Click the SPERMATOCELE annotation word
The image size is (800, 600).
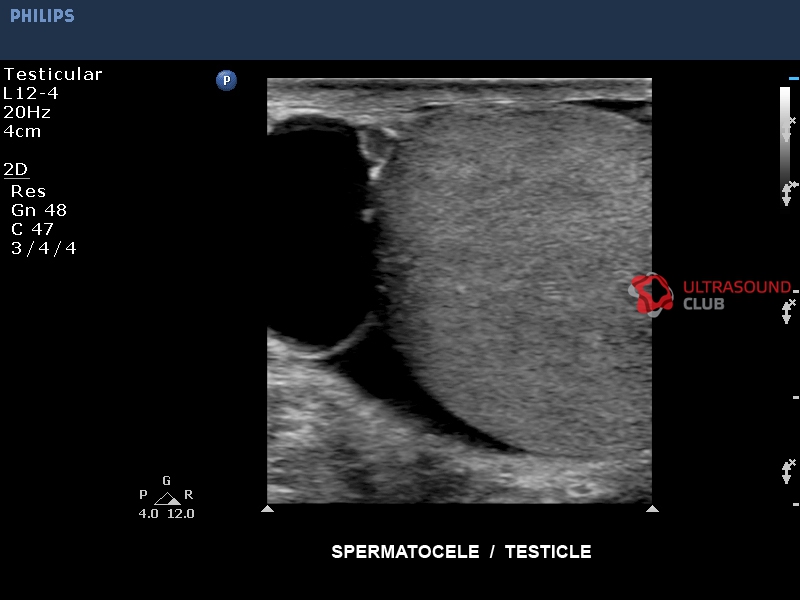[x=405, y=552]
